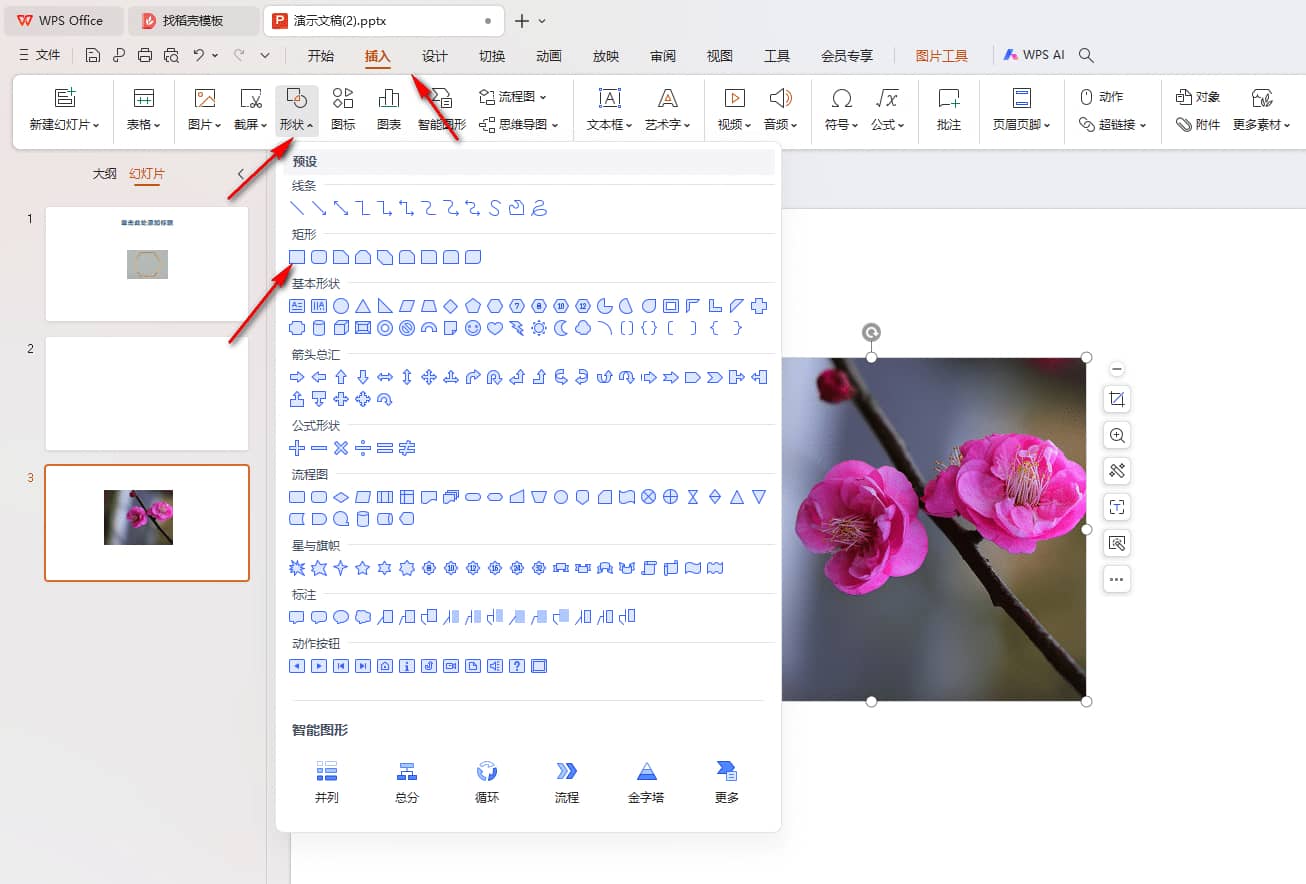
Task: Choose the 流程 process smart graphic
Action: click(567, 781)
